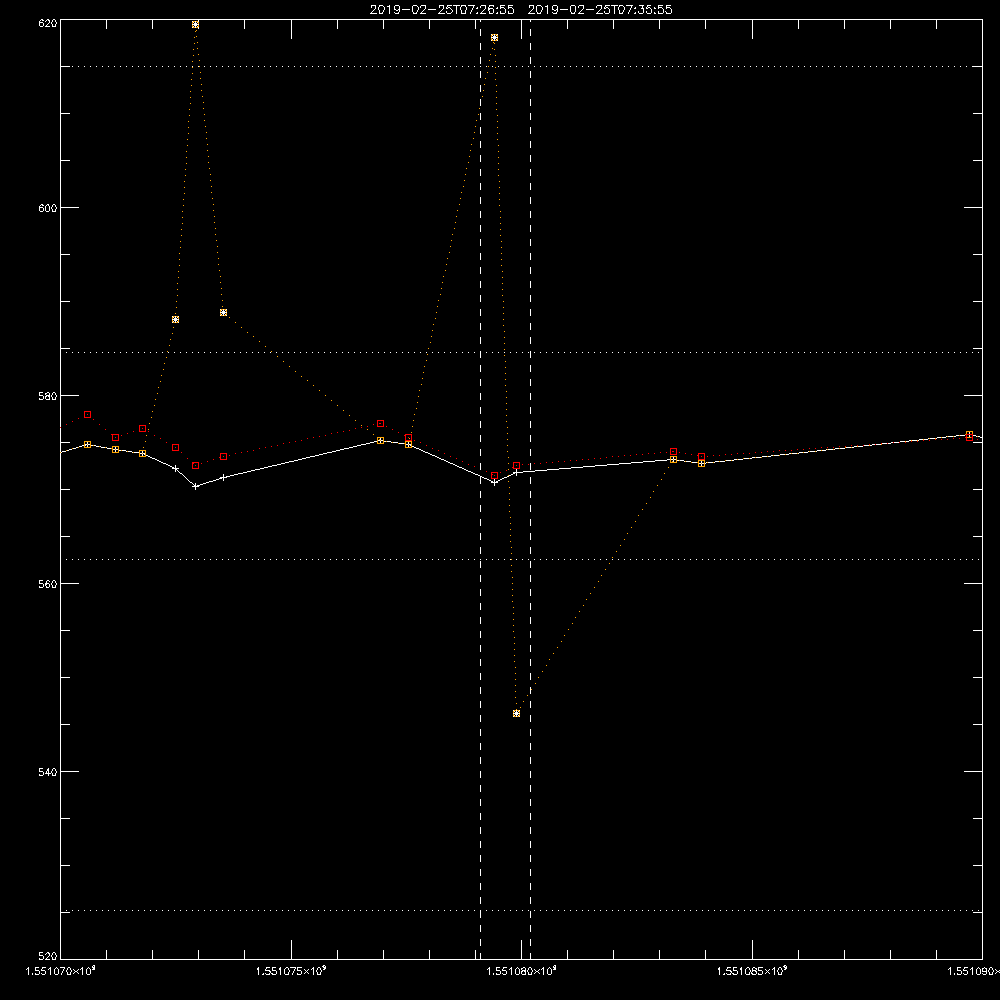Select the orange peak marker near 620

pyautogui.click(x=195, y=25)
